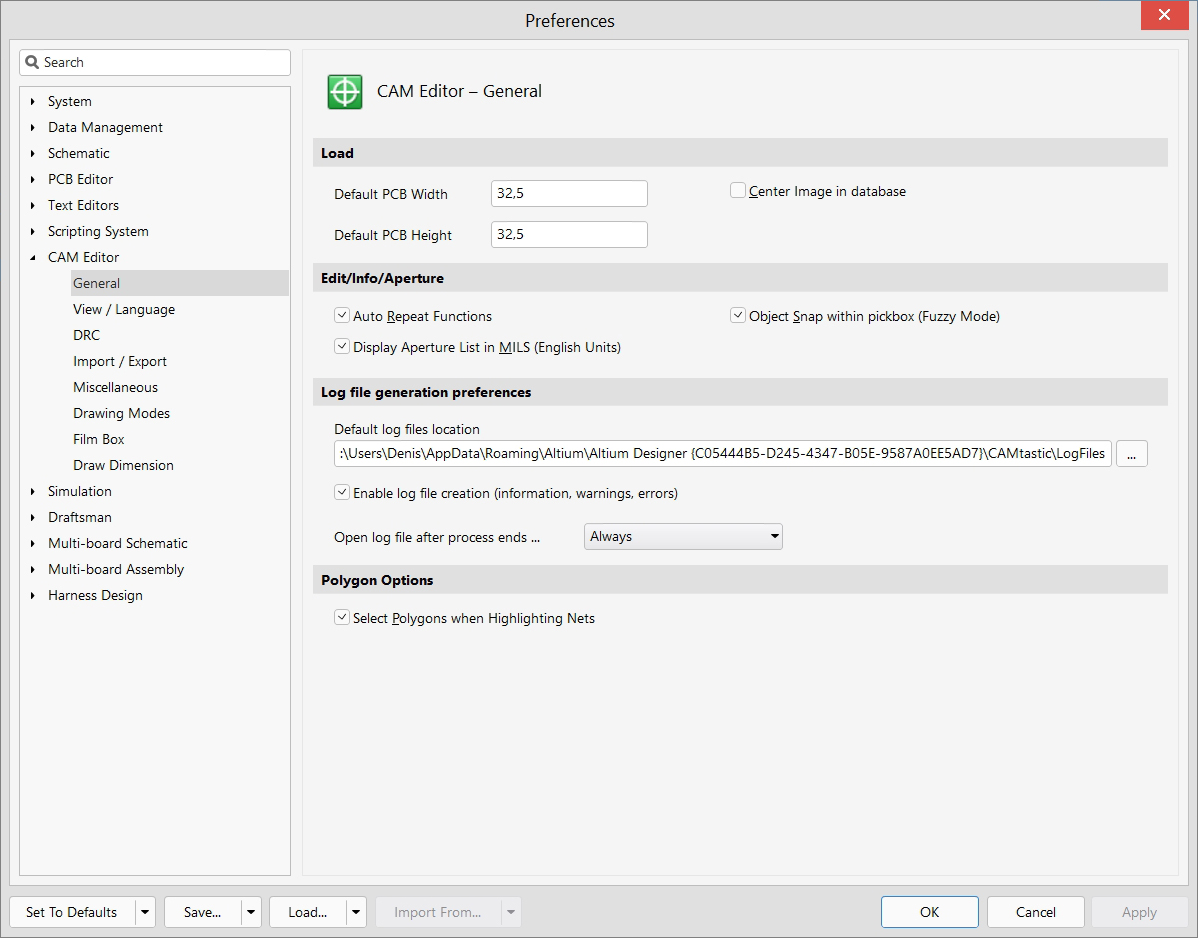Click the Default log files location path field
The height and width of the screenshot is (938, 1198).
(723, 454)
